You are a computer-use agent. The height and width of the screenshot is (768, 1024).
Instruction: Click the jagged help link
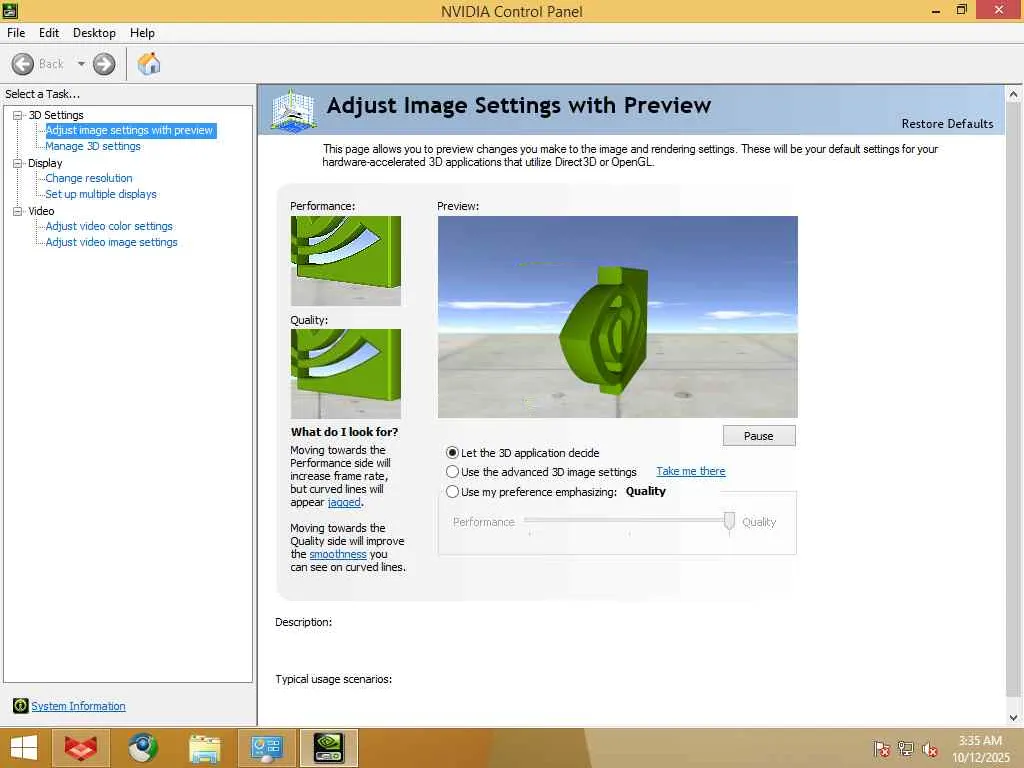(x=344, y=502)
